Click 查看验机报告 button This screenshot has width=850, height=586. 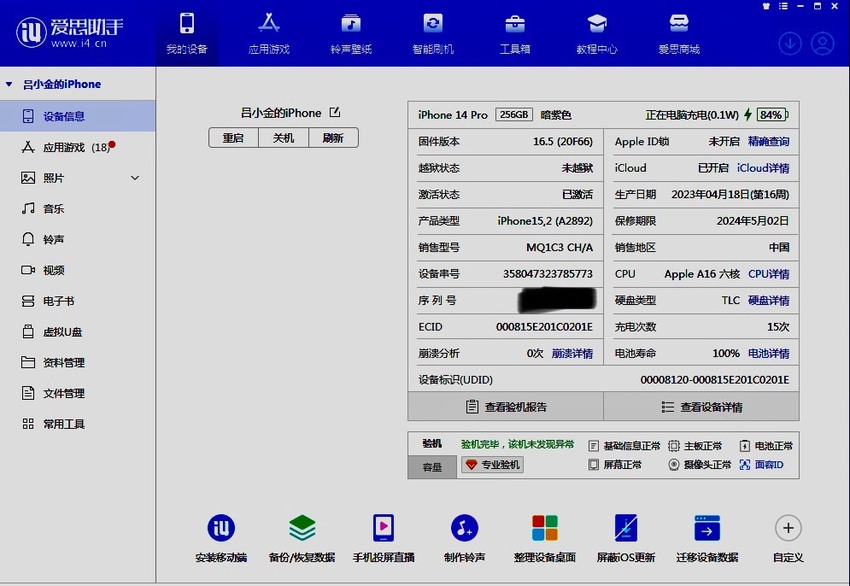pyautogui.click(x=506, y=407)
